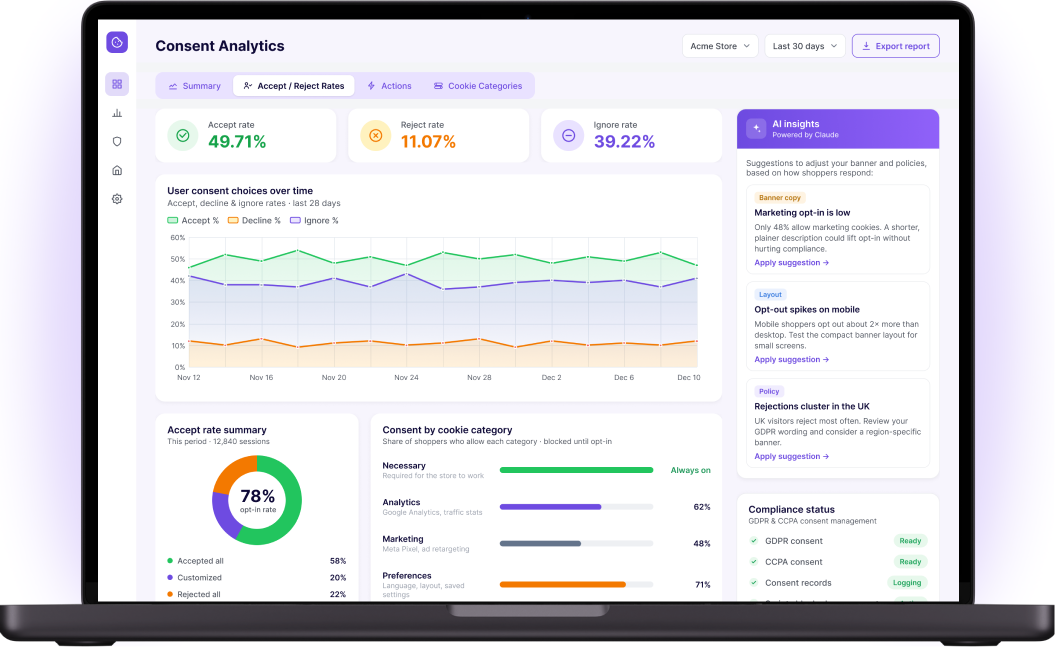Select the Accept / Reject Rates tab
Screen dimensions: 1055x647
294,86
